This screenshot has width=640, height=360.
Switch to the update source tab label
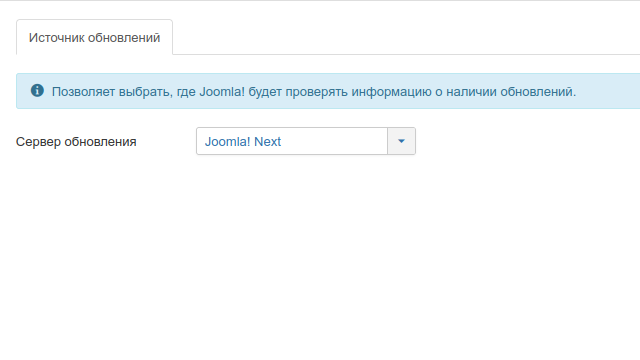pyautogui.click(x=94, y=38)
